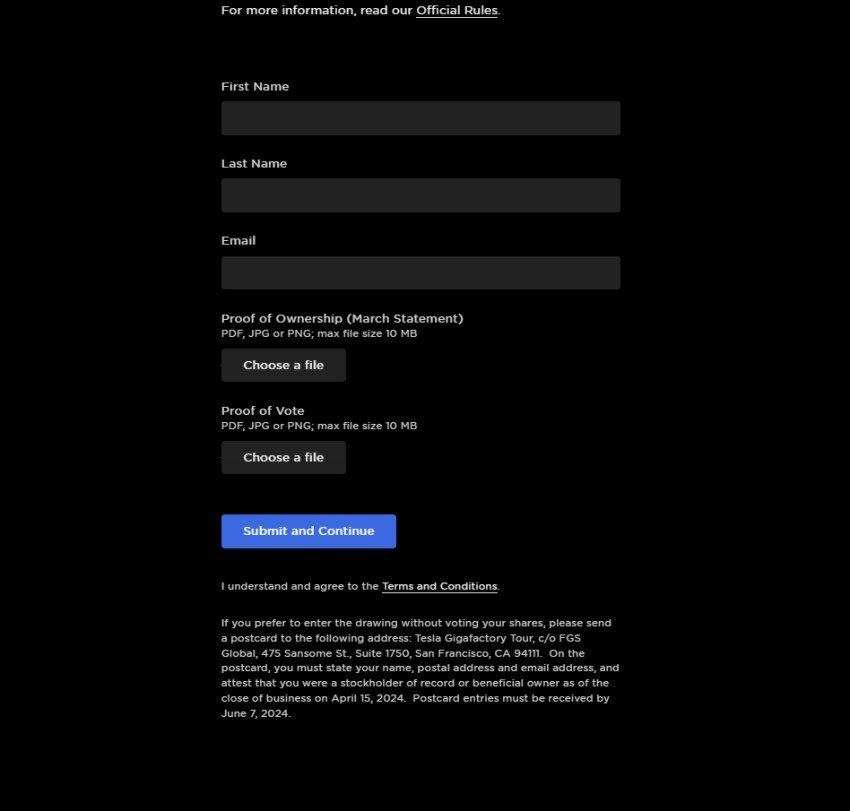Click the file format hint under Proof of Ownership
The width and height of the screenshot is (850, 811).
click(319, 333)
